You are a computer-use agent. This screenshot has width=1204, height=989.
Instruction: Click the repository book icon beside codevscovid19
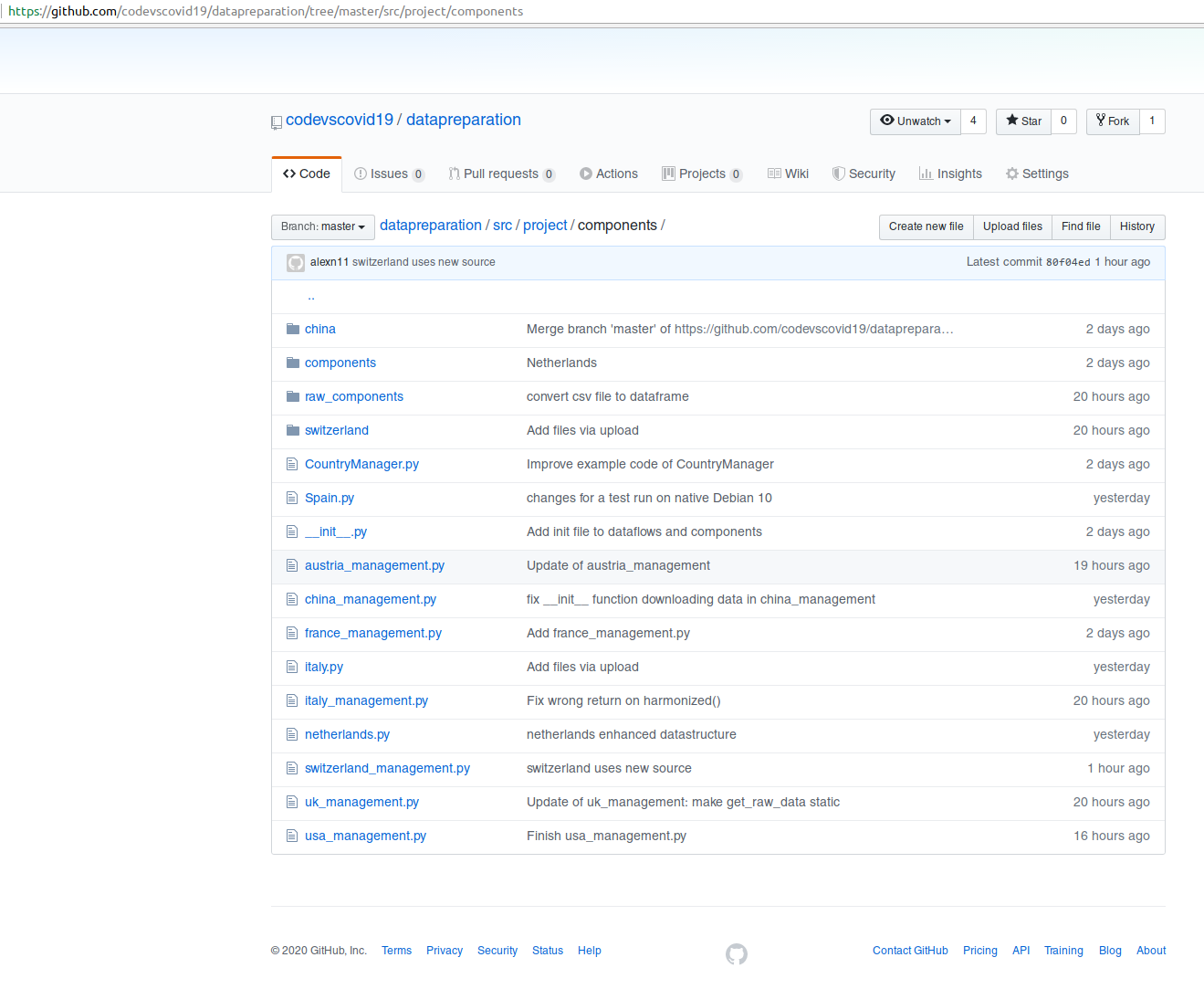pos(277,122)
